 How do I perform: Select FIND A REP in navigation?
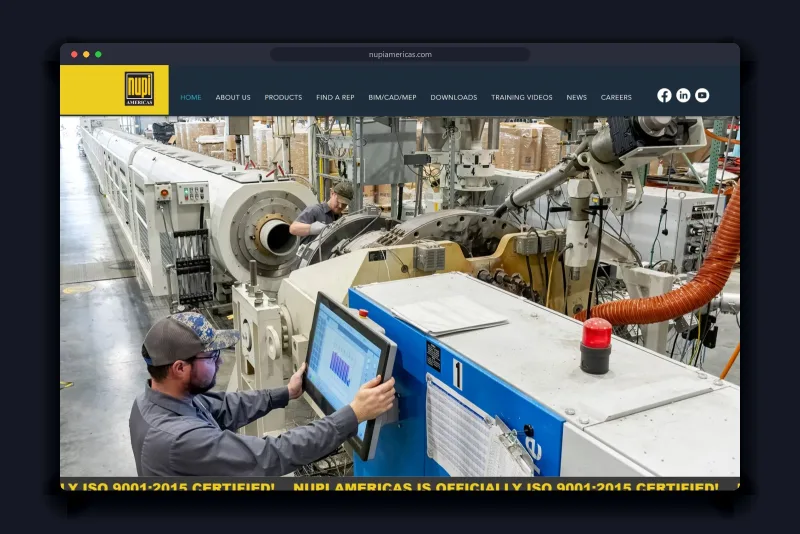click(335, 97)
